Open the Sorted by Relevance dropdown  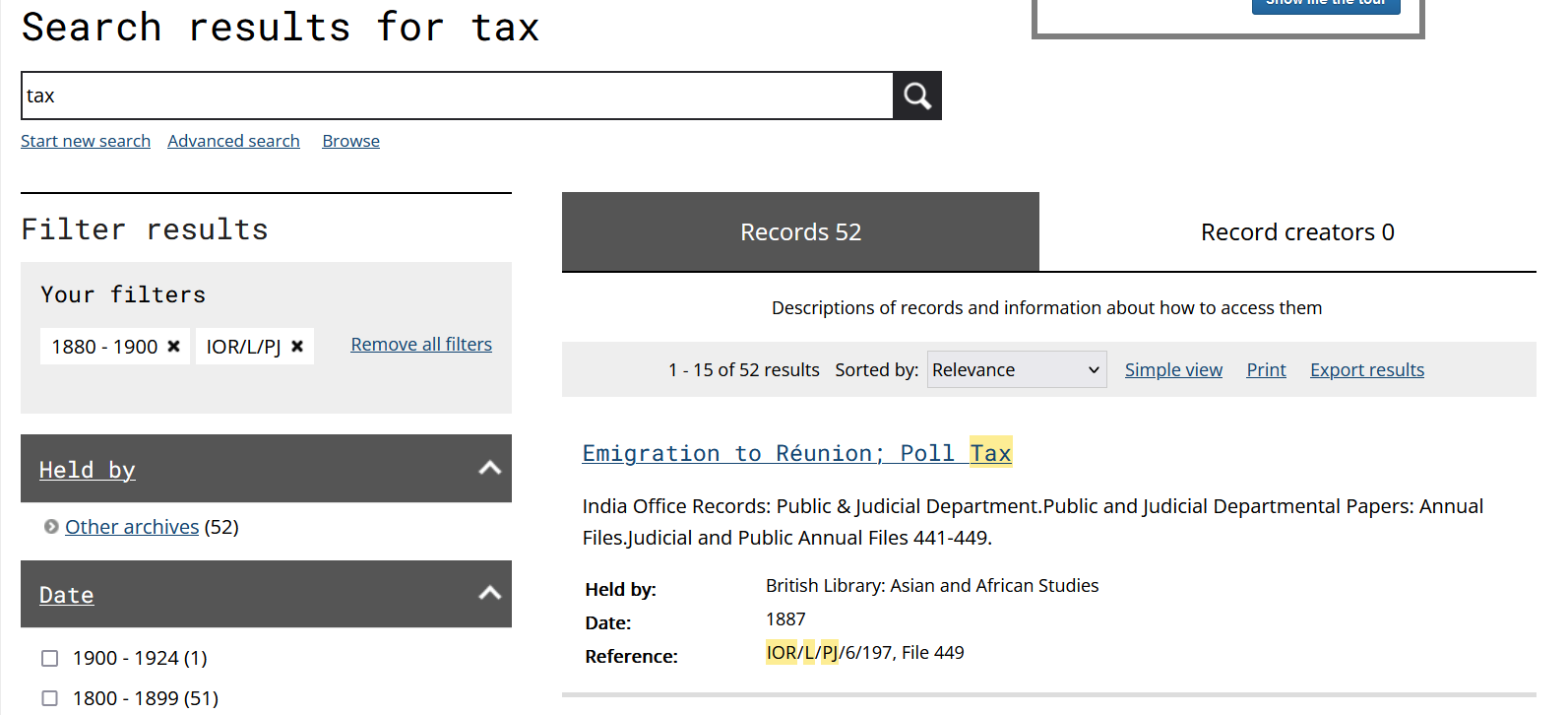pos(1016,370)
